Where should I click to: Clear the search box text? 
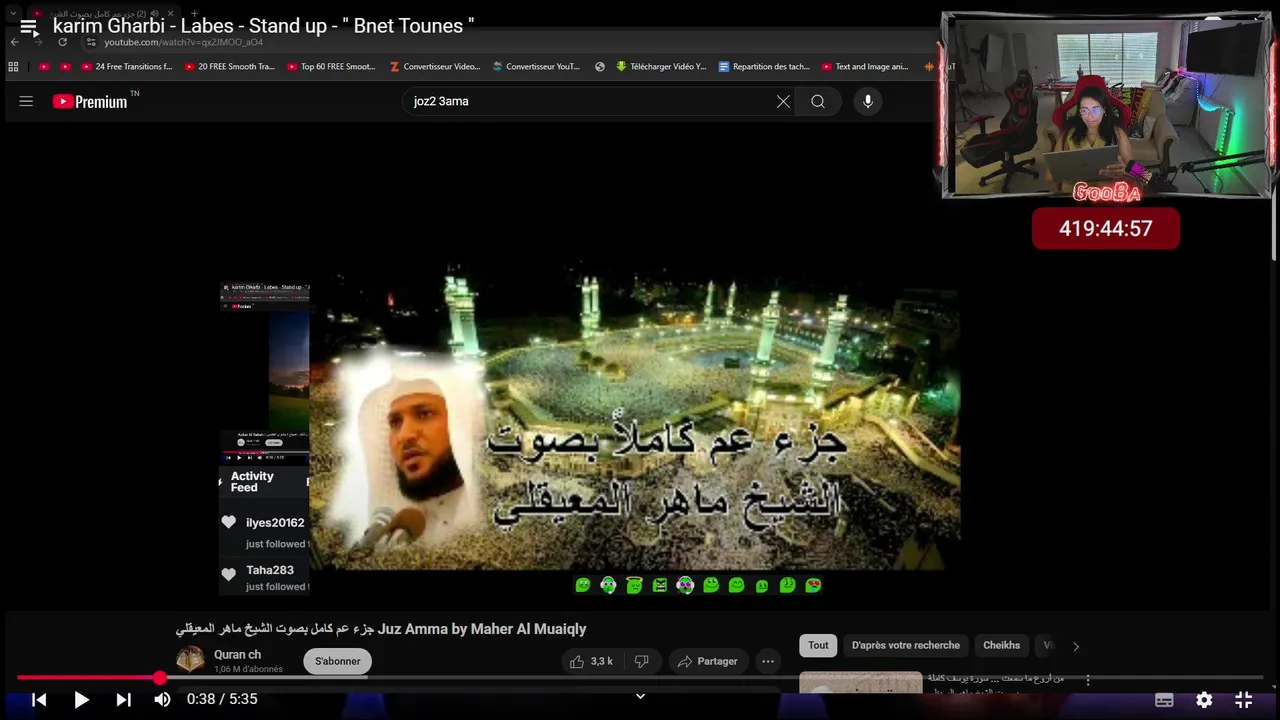click(783, 101)
